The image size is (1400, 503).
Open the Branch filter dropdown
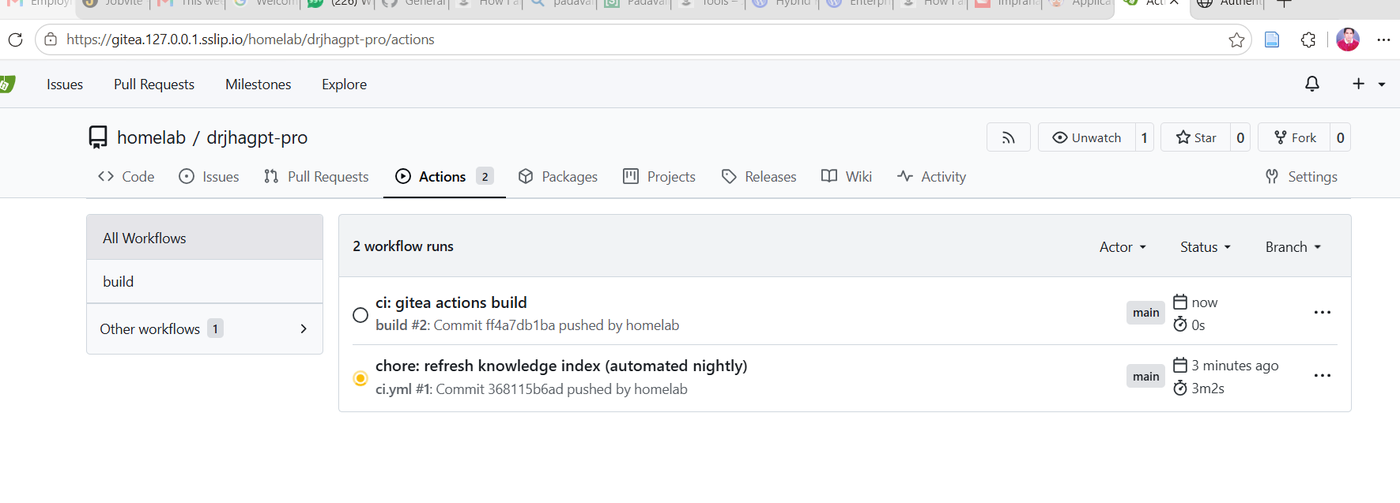point(1293,247)
